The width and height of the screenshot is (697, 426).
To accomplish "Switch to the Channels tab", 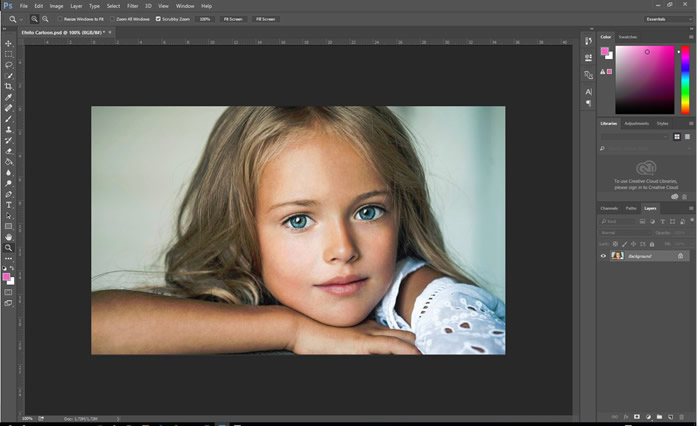I will 609,208.
